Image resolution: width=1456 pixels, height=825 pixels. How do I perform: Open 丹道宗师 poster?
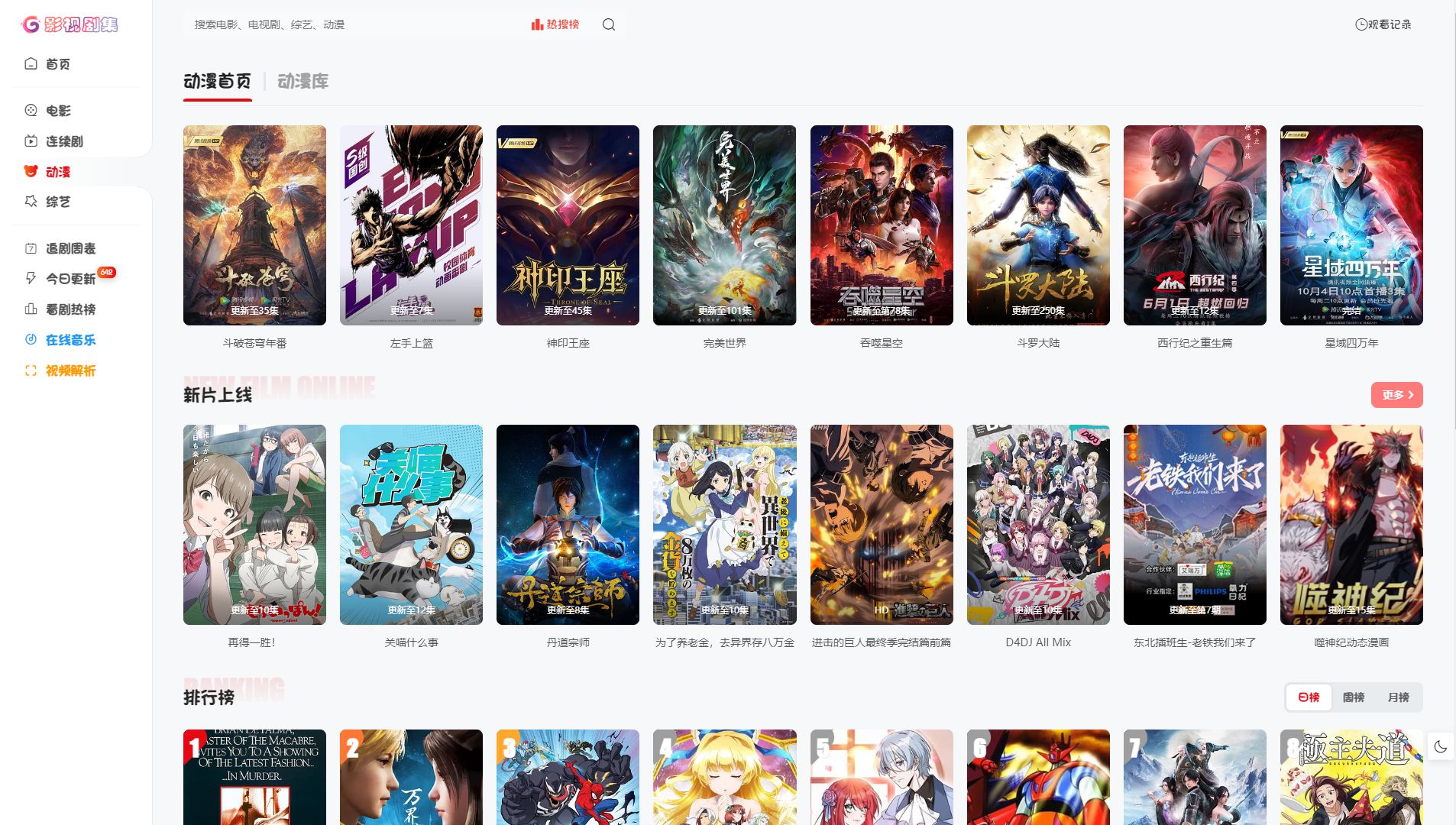click(568, 525)
